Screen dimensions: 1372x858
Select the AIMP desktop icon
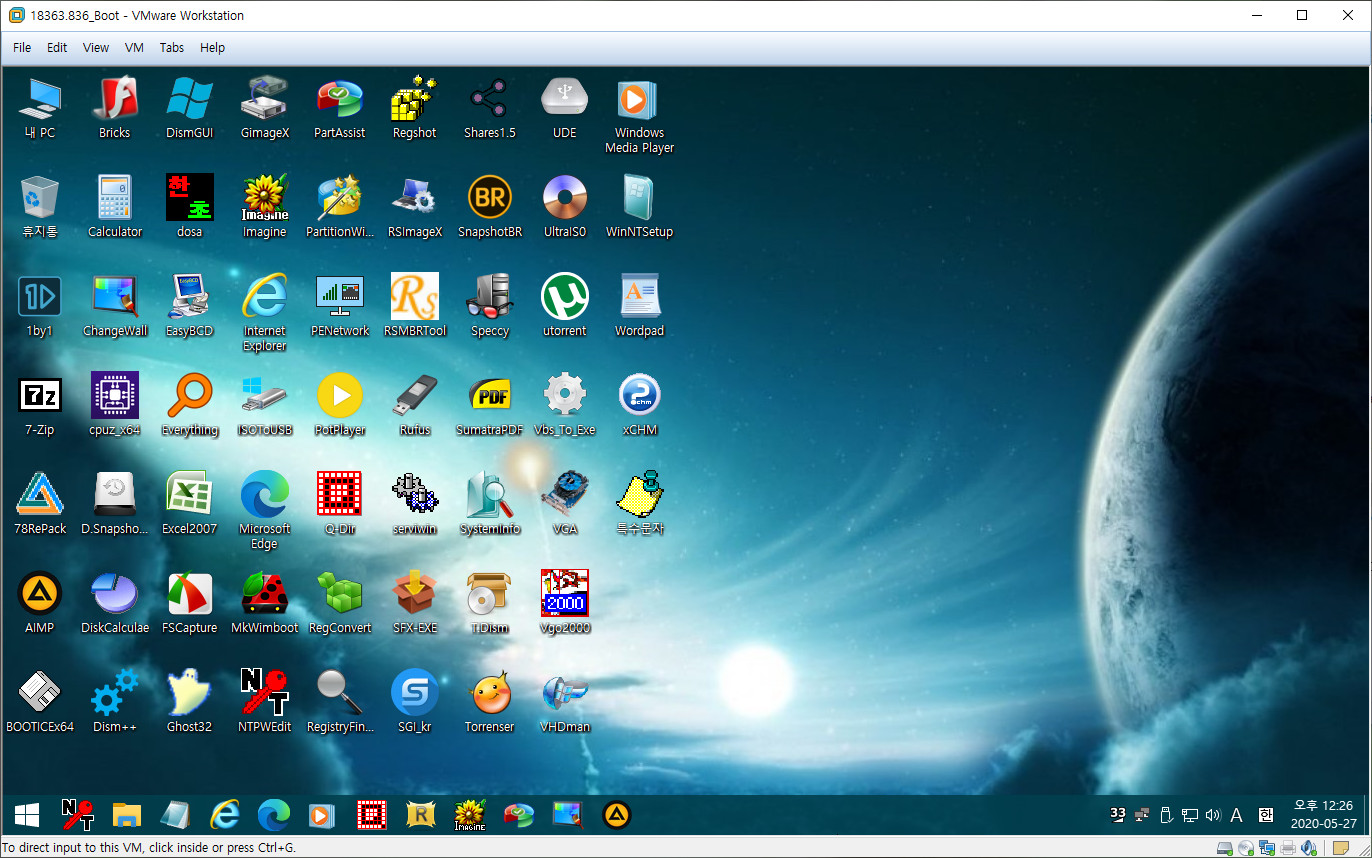tap(40, 603)
